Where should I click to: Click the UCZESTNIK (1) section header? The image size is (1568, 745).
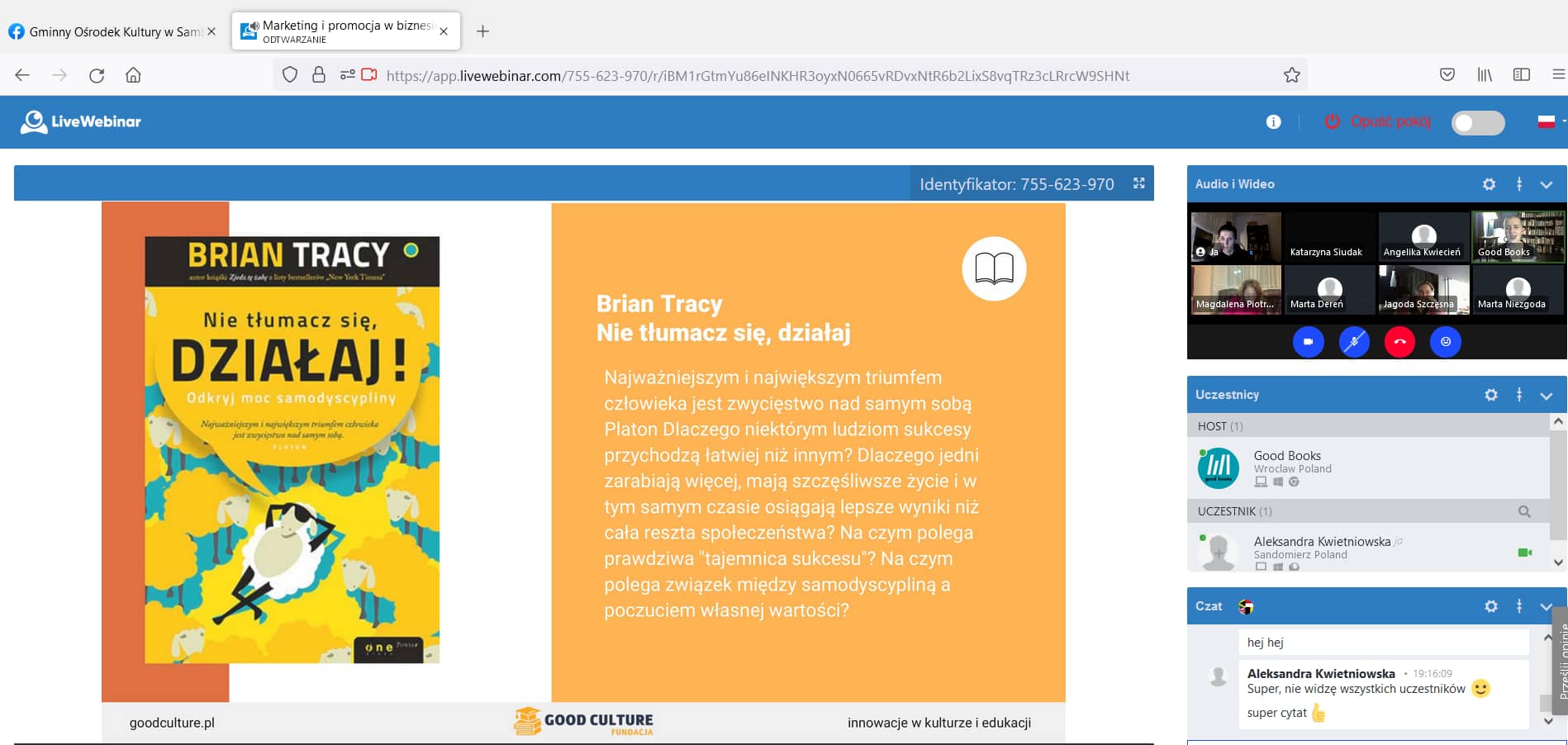click(x=1368, y=511)
